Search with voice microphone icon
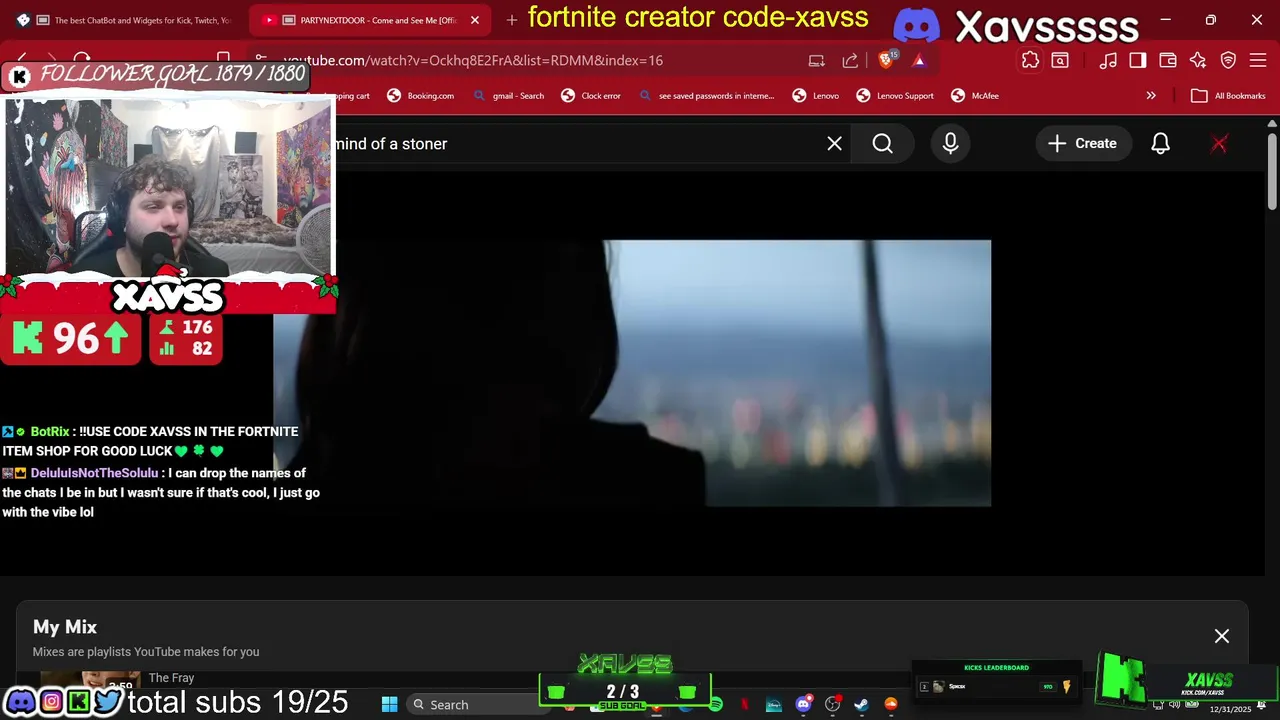 (950, 143)
